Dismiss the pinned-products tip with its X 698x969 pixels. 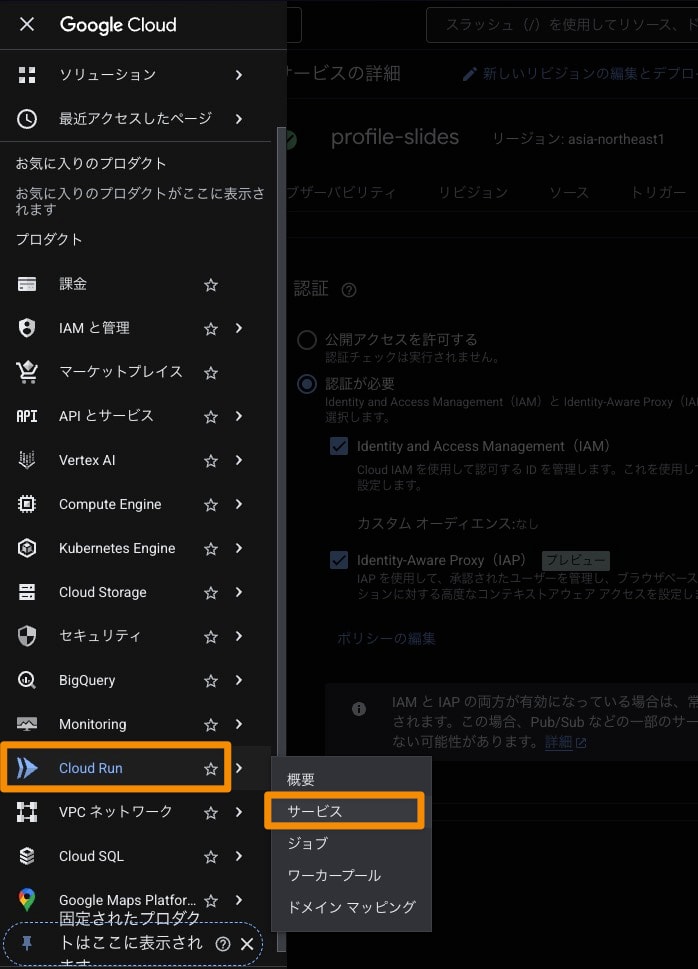point(247,944)
